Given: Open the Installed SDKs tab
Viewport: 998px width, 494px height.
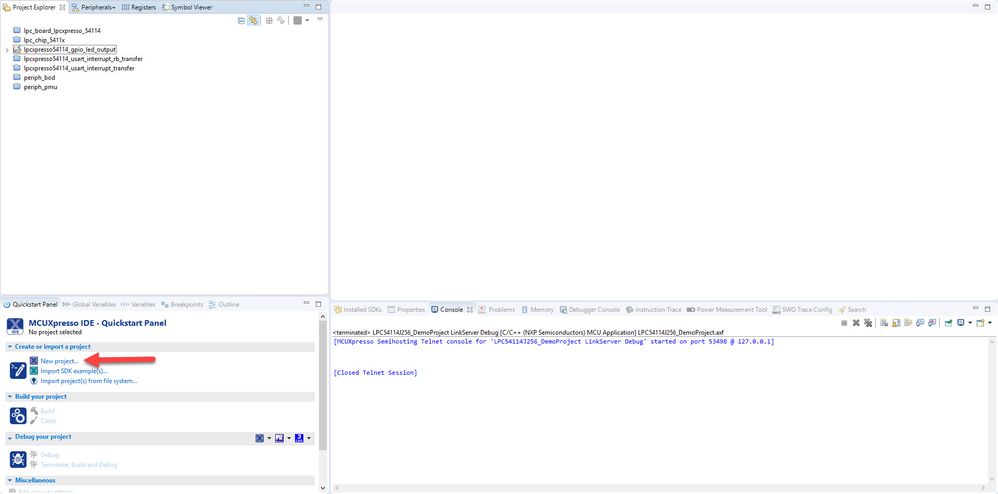Looking at the screenshot, I should pyautogui.click(x=358, y=309).
